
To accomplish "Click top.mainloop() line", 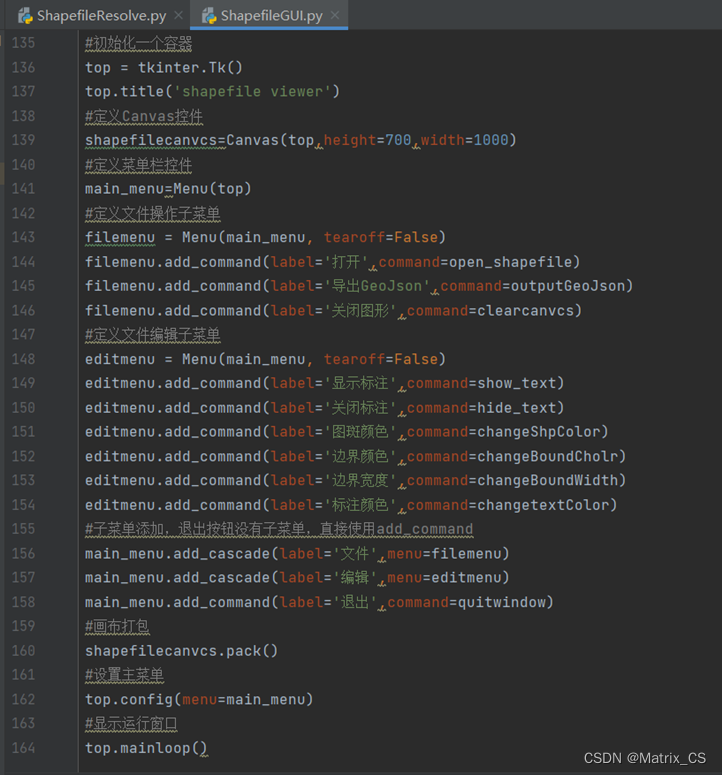I will [146, 749].
